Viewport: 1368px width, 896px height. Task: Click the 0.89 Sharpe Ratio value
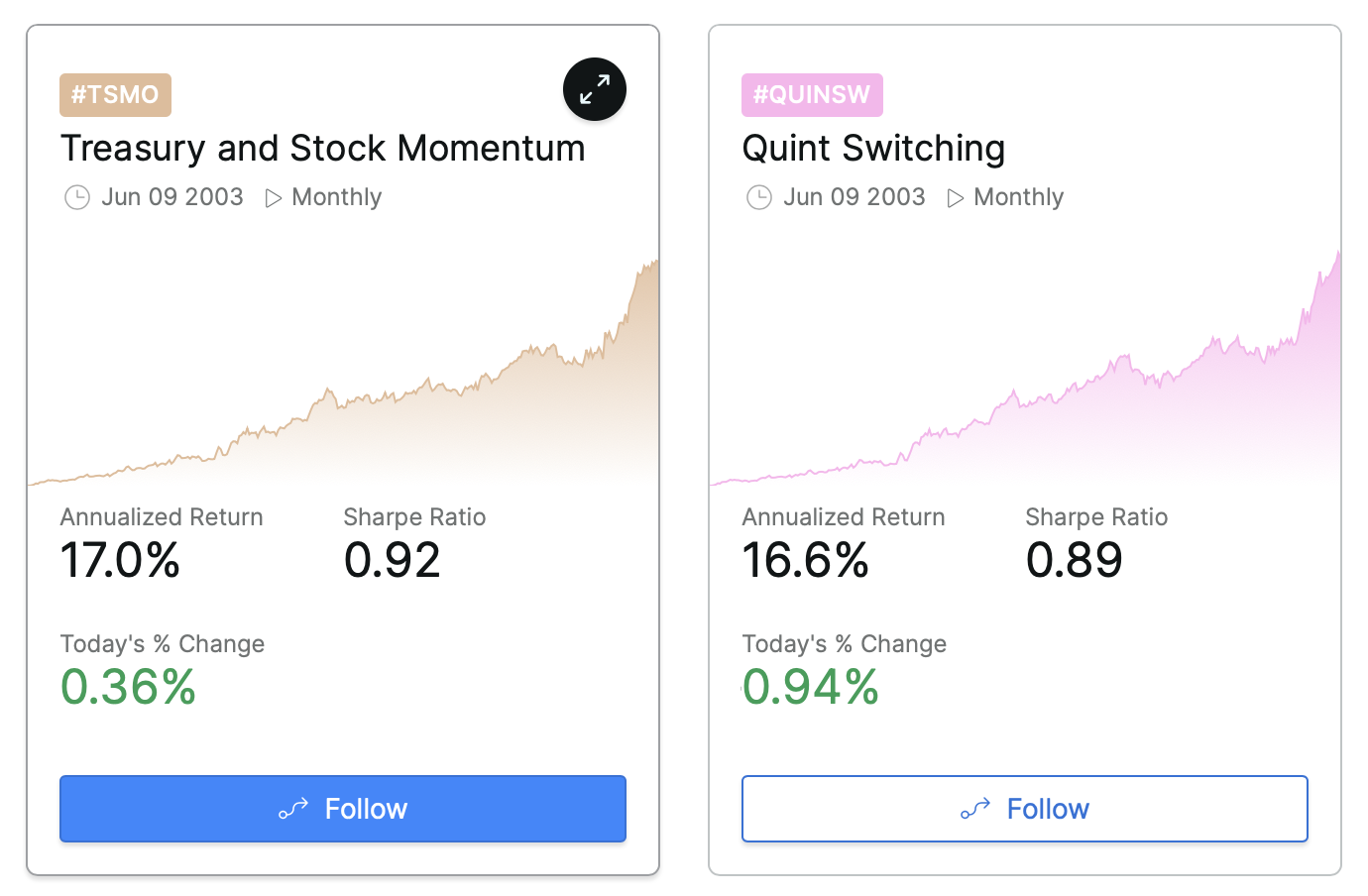1074,560
